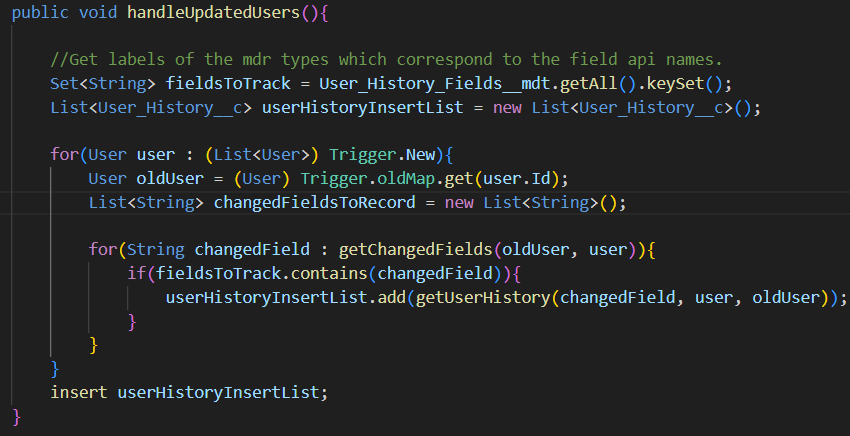This screenshot has height=436, width=850.
Task: Click the 'insert' DML keyword
Action: coord(79,392)
